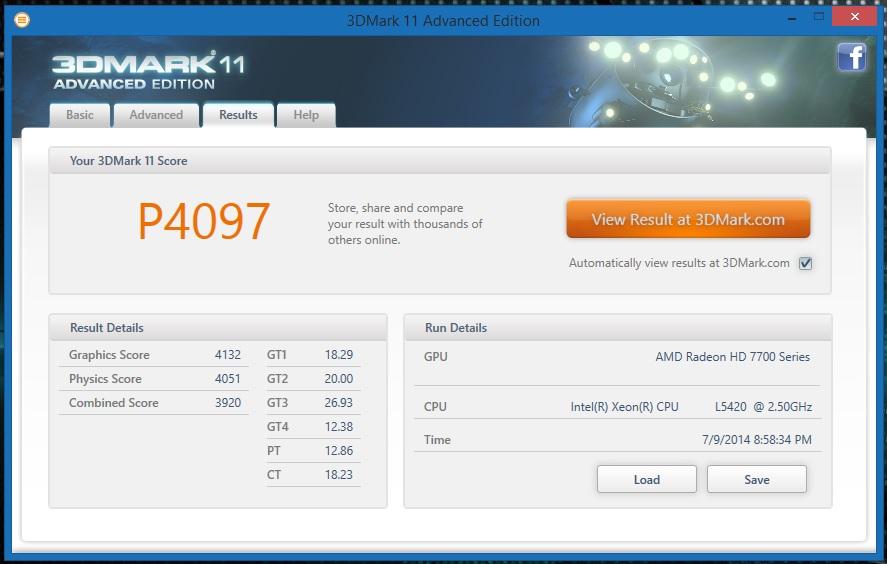Click the GT1 value 18.29
887x564 pixels.
point(339,355)
